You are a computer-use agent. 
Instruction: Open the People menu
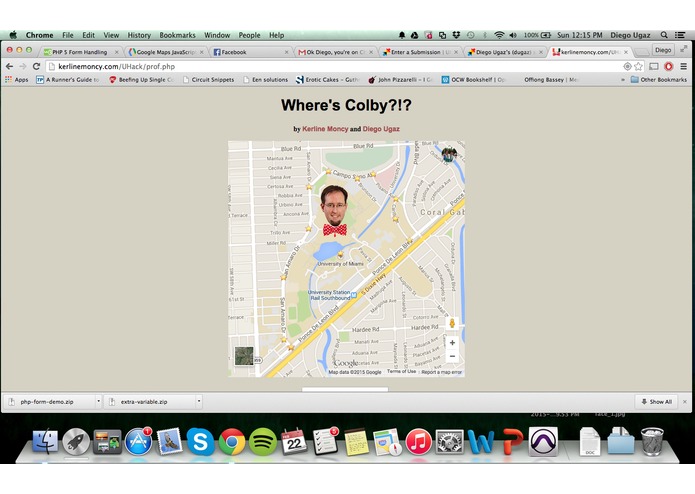point(250,35)
